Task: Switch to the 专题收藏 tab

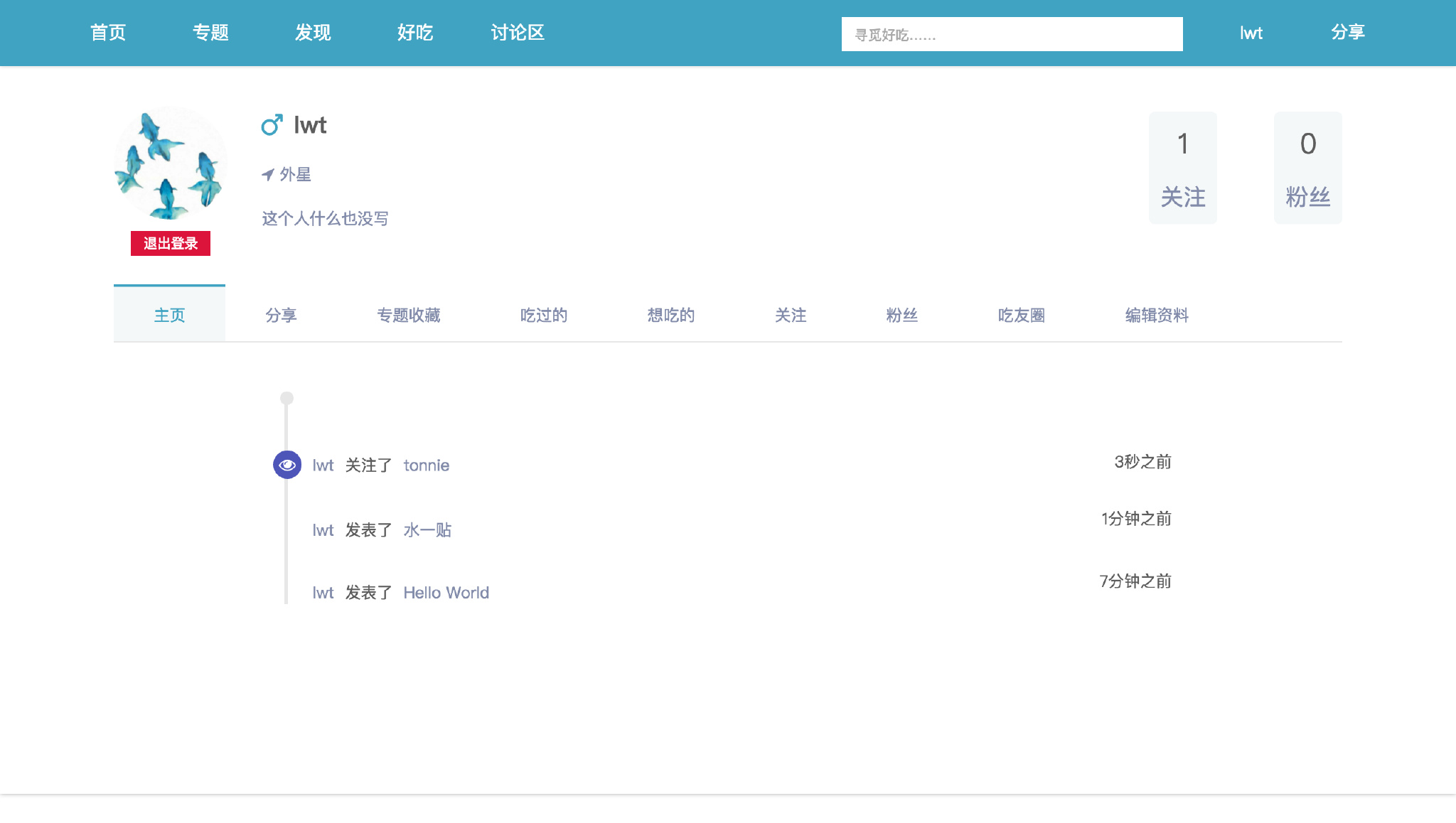Action: pyautogui.click(x=408, y=315)
